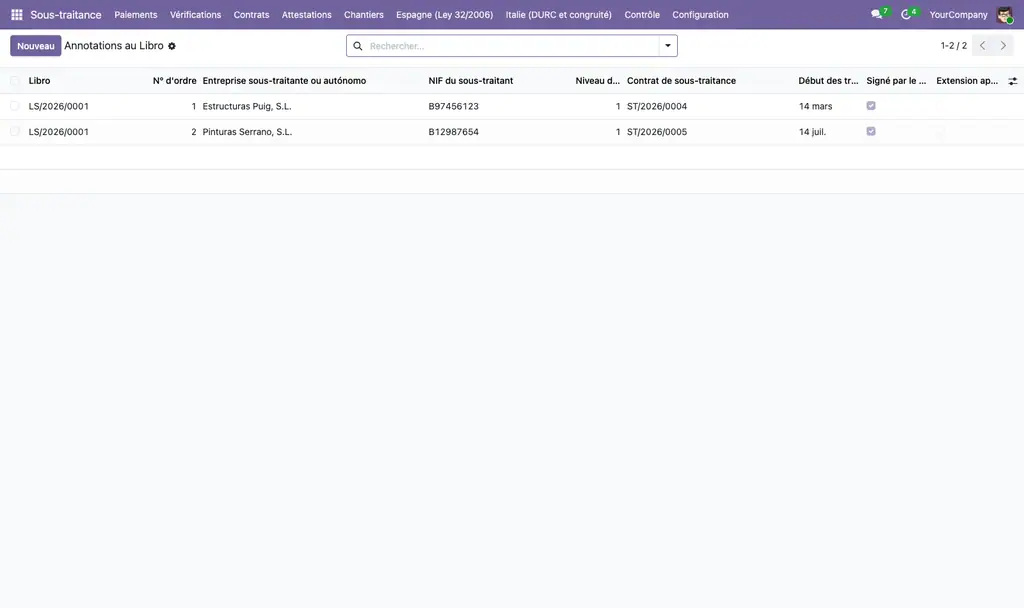Sort by NIF du sous-traitant header
1024x608 pixels.
point(471,81)
